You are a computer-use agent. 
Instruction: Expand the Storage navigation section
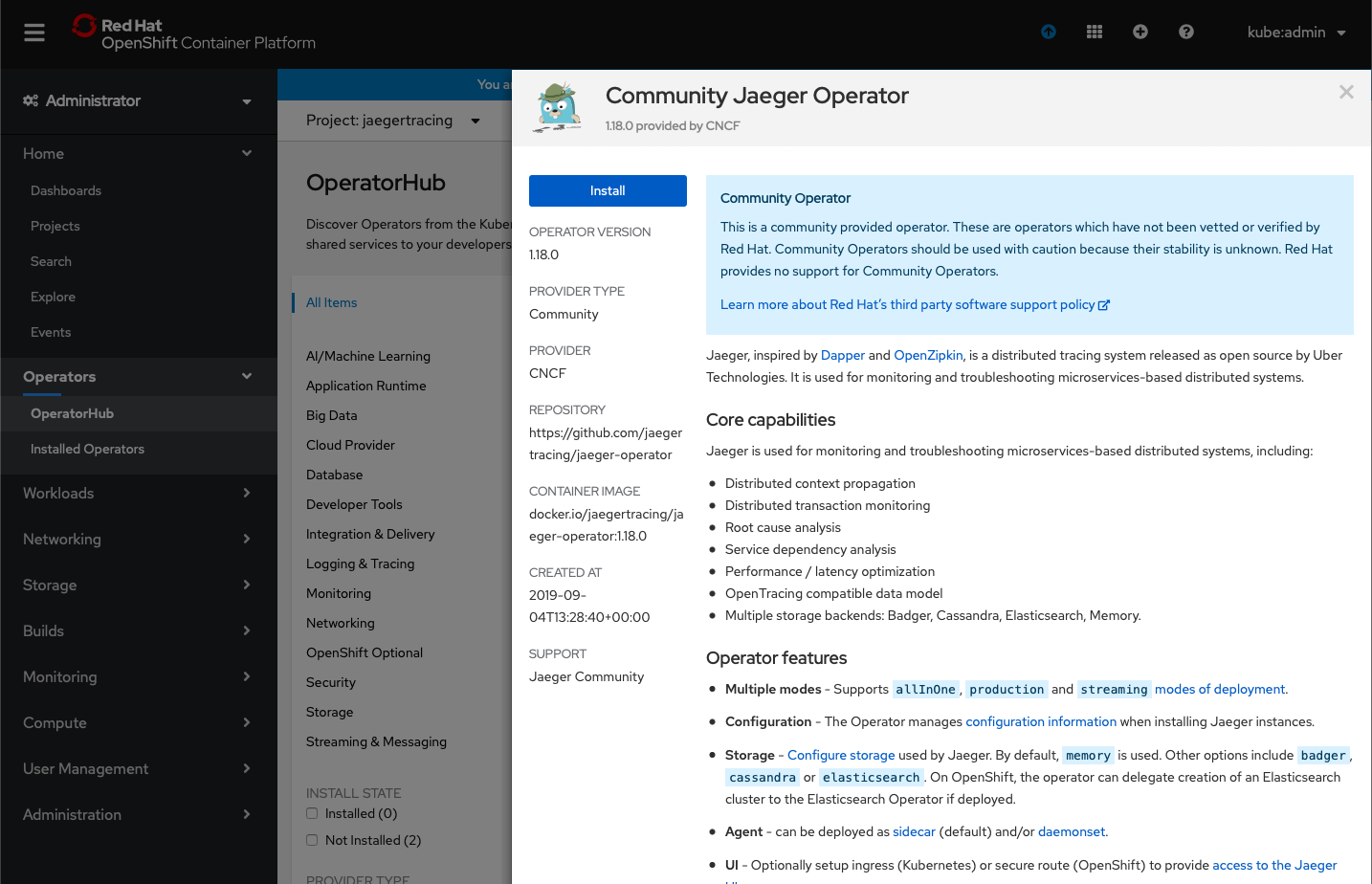tap(139, 585)
